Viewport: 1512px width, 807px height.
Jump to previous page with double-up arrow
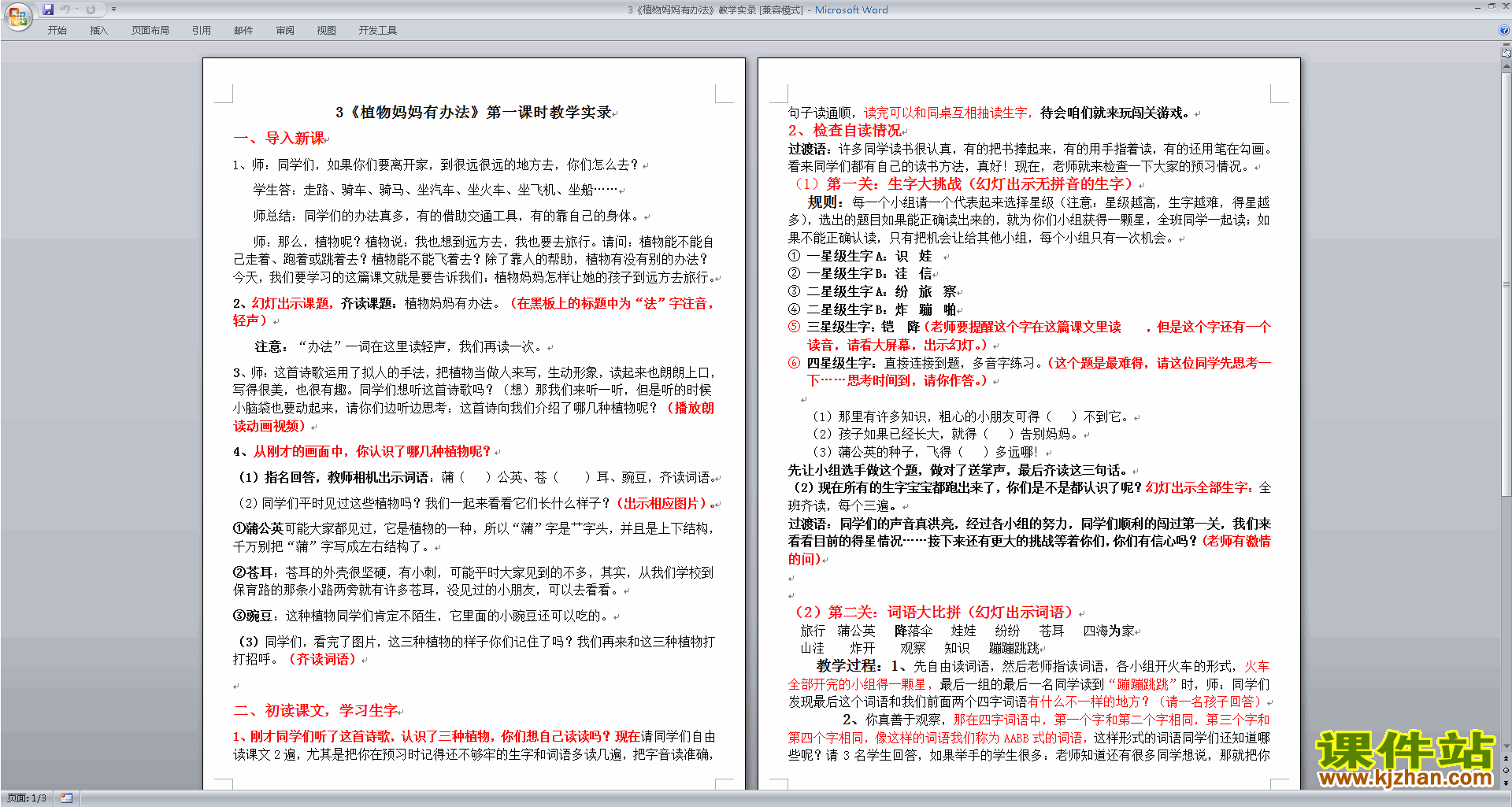[x=1506, y=758]
